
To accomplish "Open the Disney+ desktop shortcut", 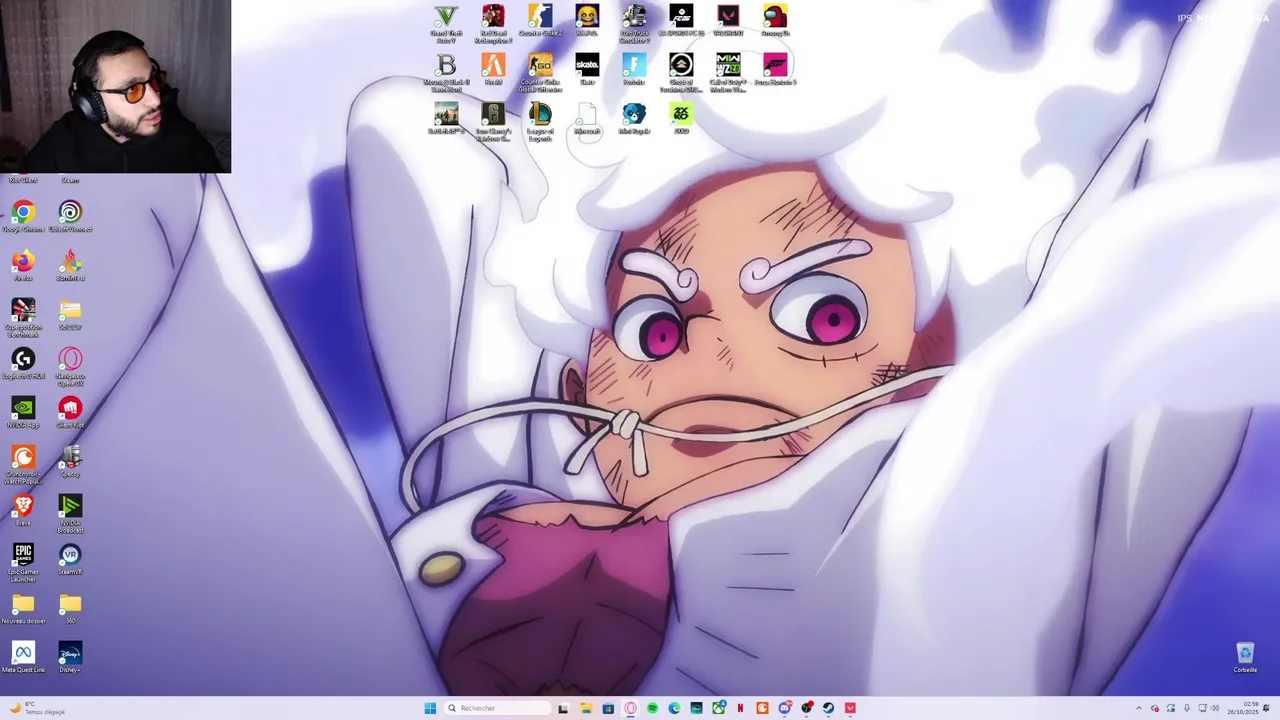I will click(x=70, y=657).
